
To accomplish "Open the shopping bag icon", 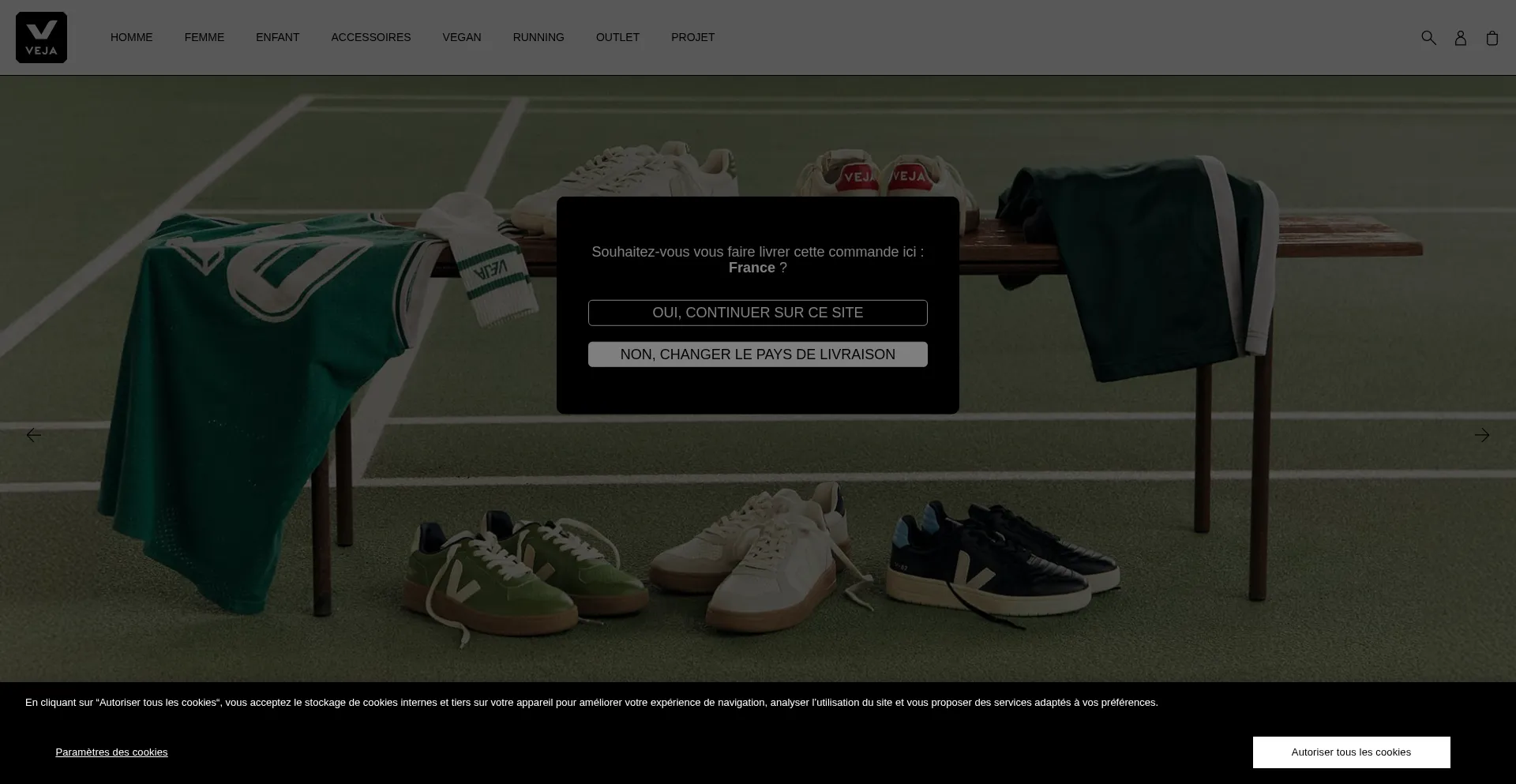I will coord(1492,38).
